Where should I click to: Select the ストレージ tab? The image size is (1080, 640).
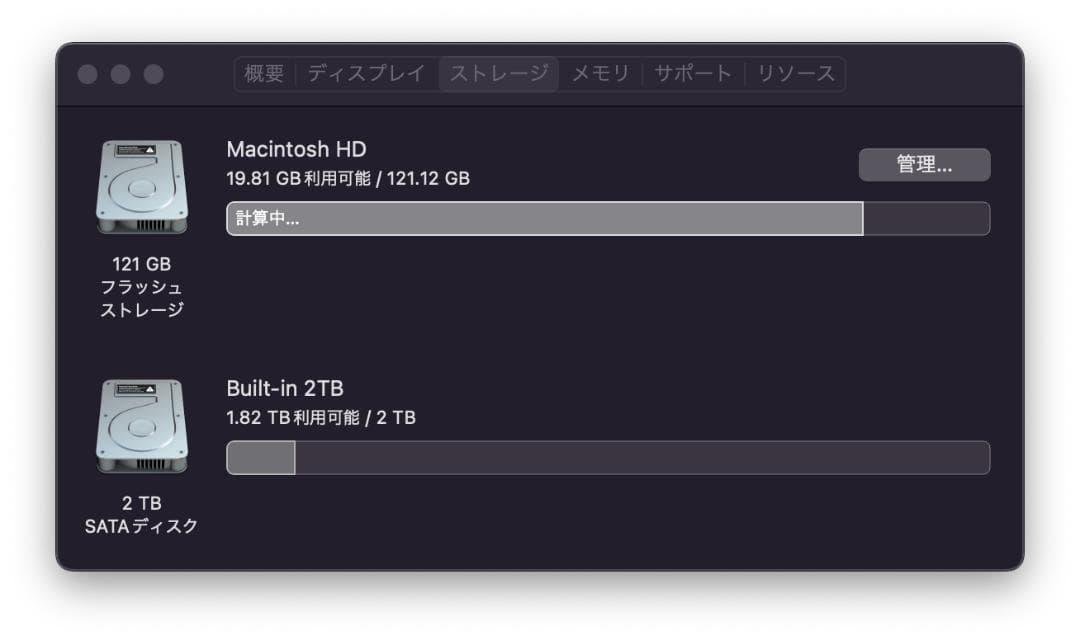coord(499,73)
